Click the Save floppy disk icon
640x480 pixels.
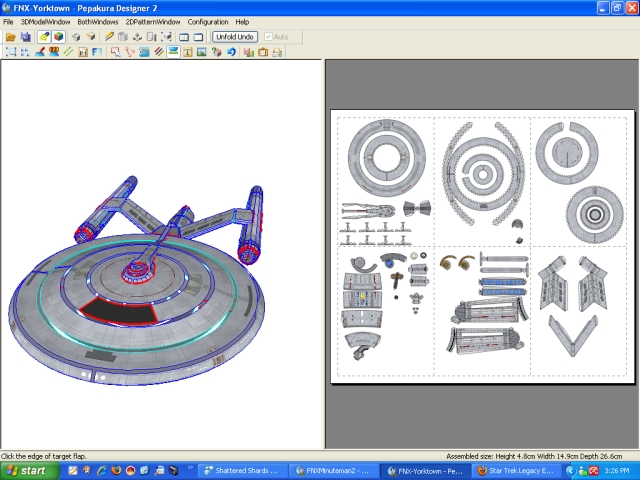point(25,37)
